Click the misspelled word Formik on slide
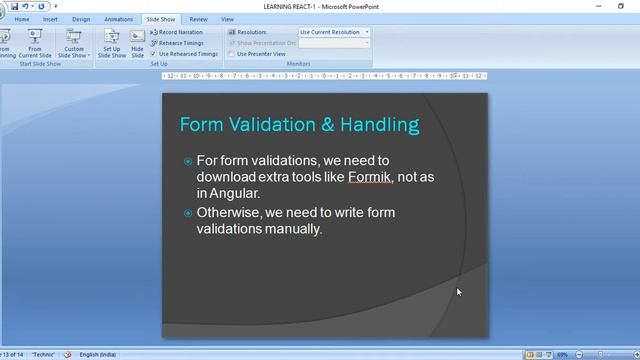 tap(369, 177)
